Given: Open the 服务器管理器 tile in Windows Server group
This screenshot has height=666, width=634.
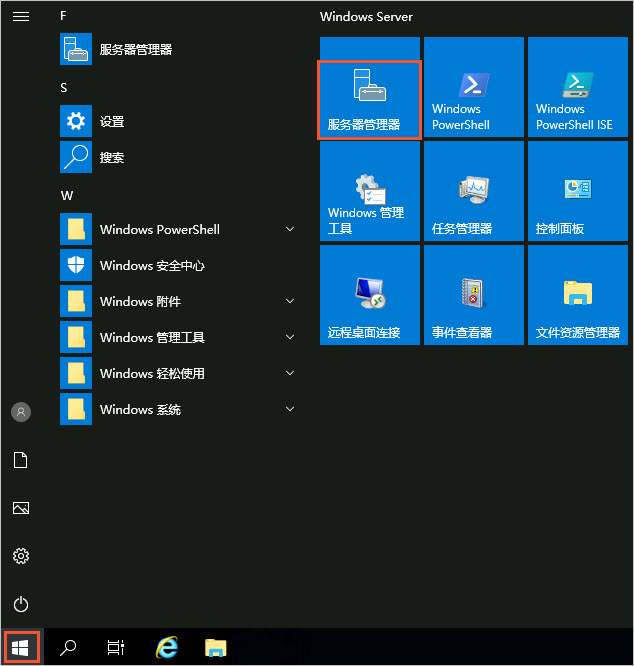Looking at the screenshot, I should [x=369, y=87].
